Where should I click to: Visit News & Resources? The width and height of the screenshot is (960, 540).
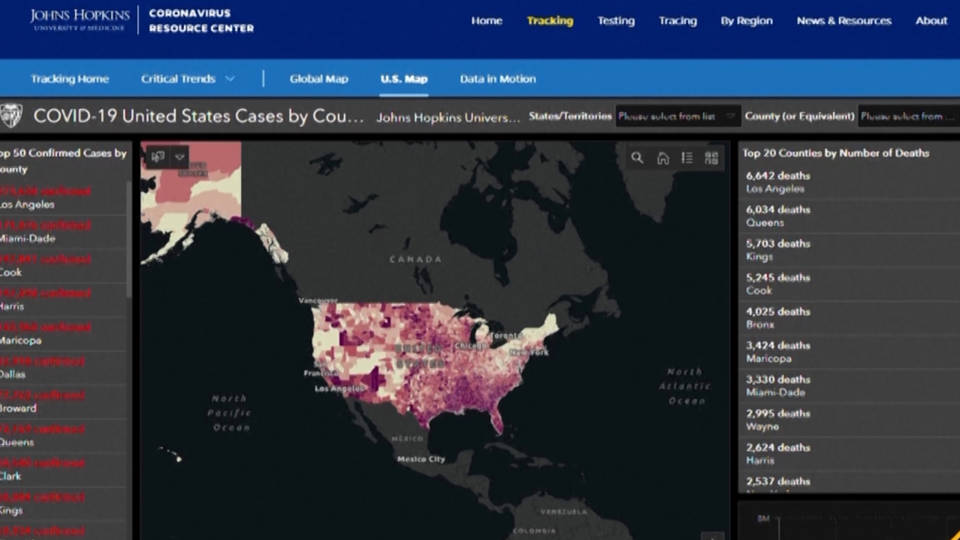[x=844, y=20]
